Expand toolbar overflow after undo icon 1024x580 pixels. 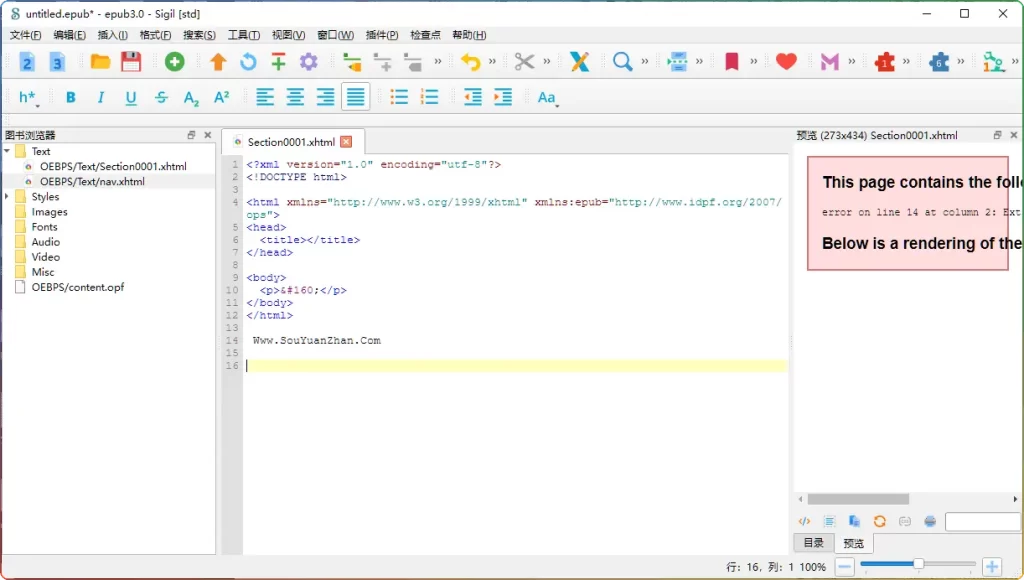492,62
